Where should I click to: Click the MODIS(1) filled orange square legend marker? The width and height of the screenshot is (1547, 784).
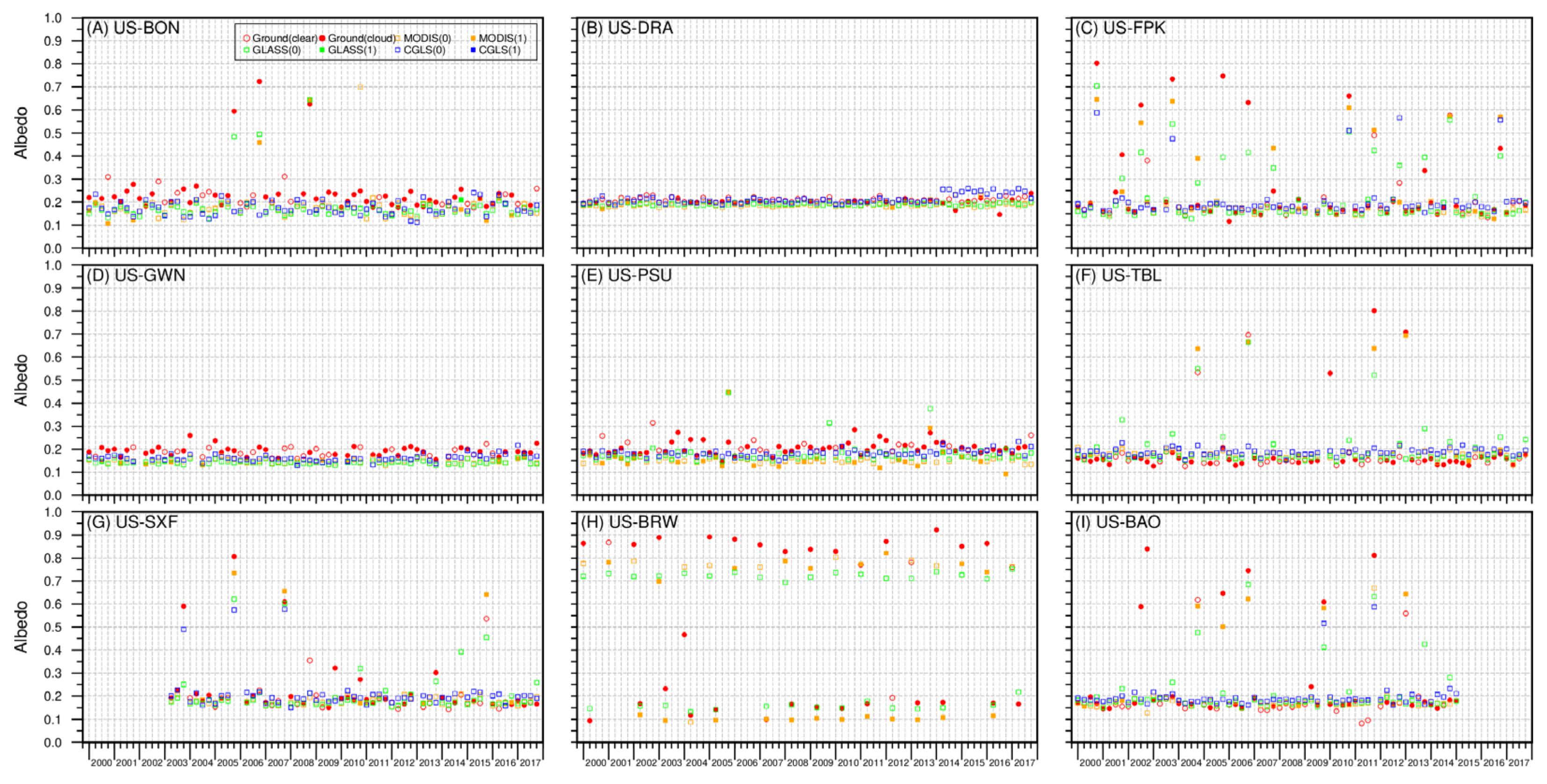coord(473,38)
